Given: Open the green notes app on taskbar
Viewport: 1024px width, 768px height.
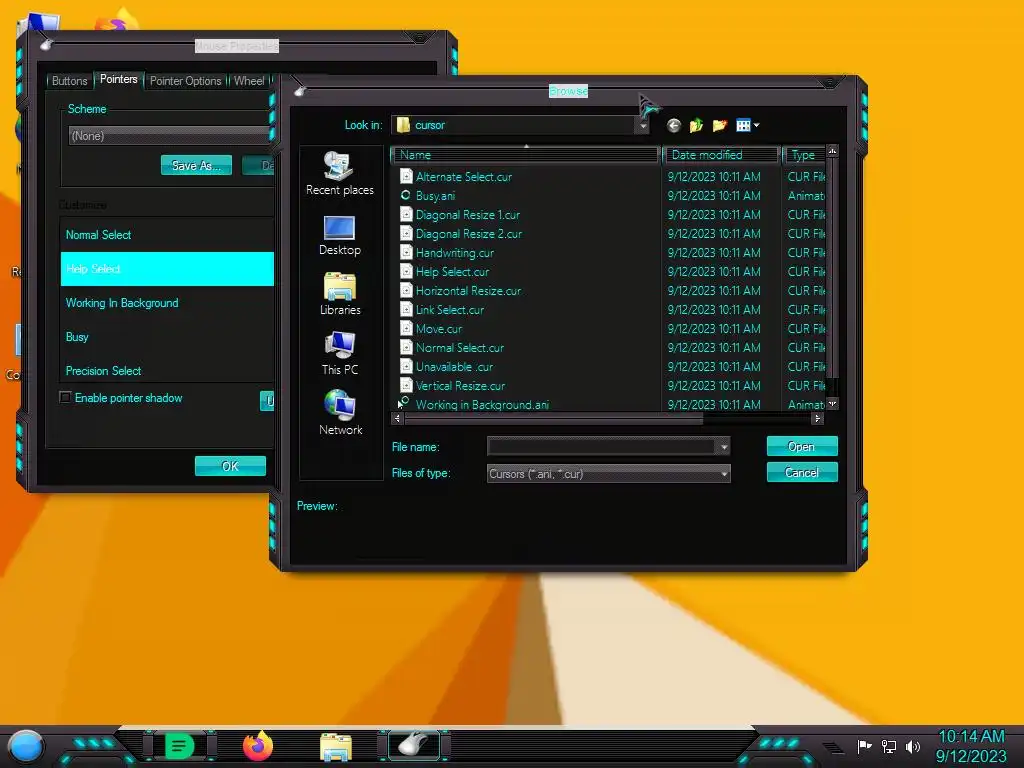Looking at the screenshot, I should [180, 746].
